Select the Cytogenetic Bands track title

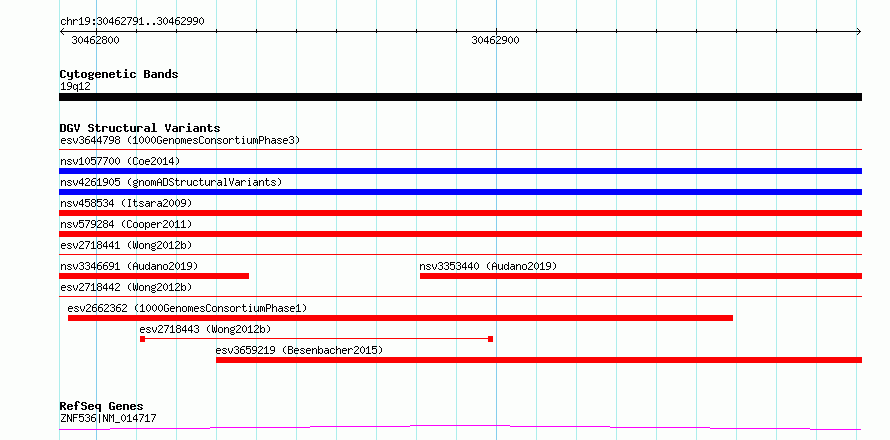[119, 74]
